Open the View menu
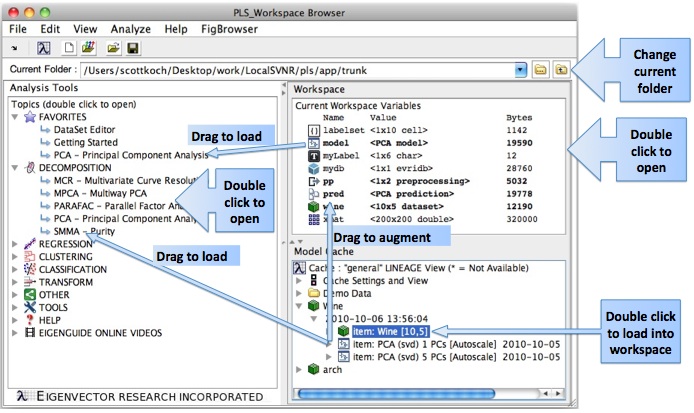 [x=85, y=29]
